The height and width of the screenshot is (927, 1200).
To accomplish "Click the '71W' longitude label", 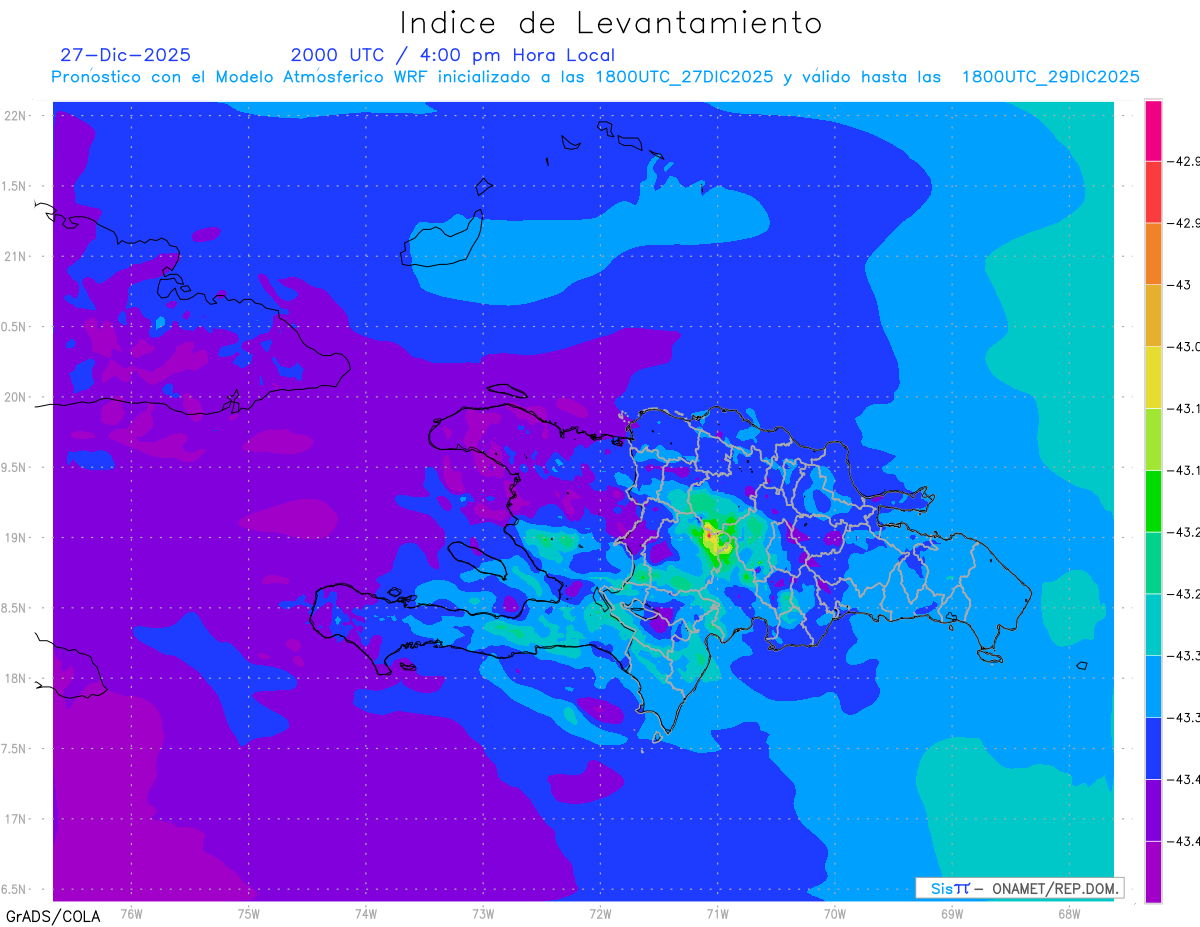I will tap(717, 913).
